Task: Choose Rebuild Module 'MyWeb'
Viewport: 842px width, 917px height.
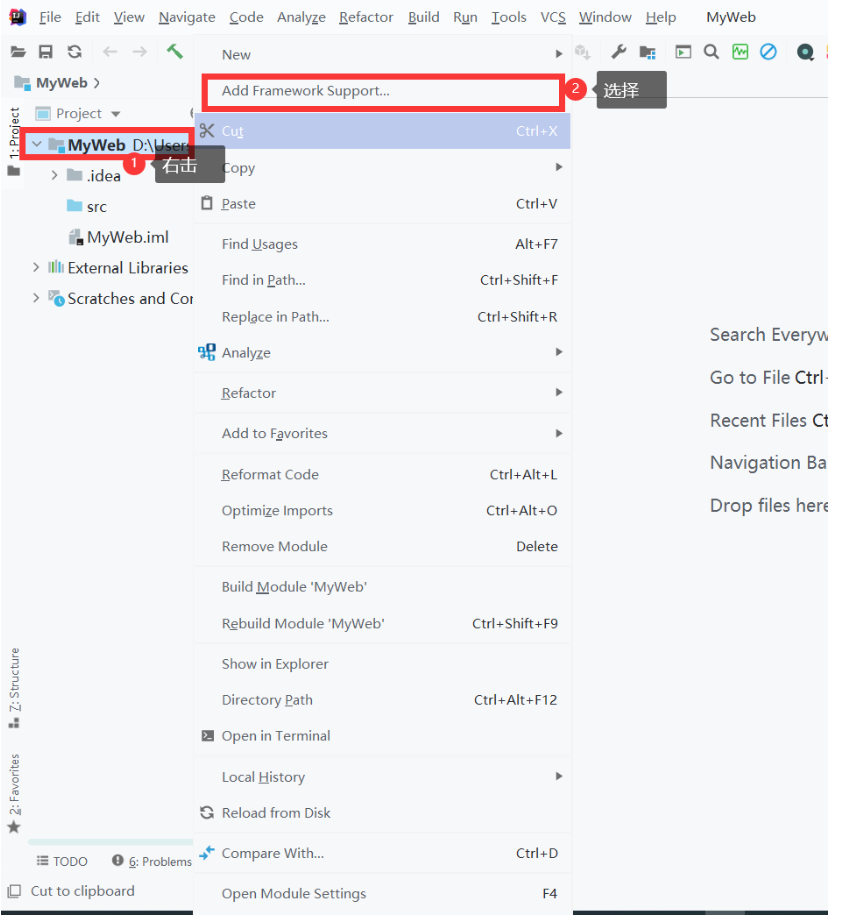Action: [382, 623]
